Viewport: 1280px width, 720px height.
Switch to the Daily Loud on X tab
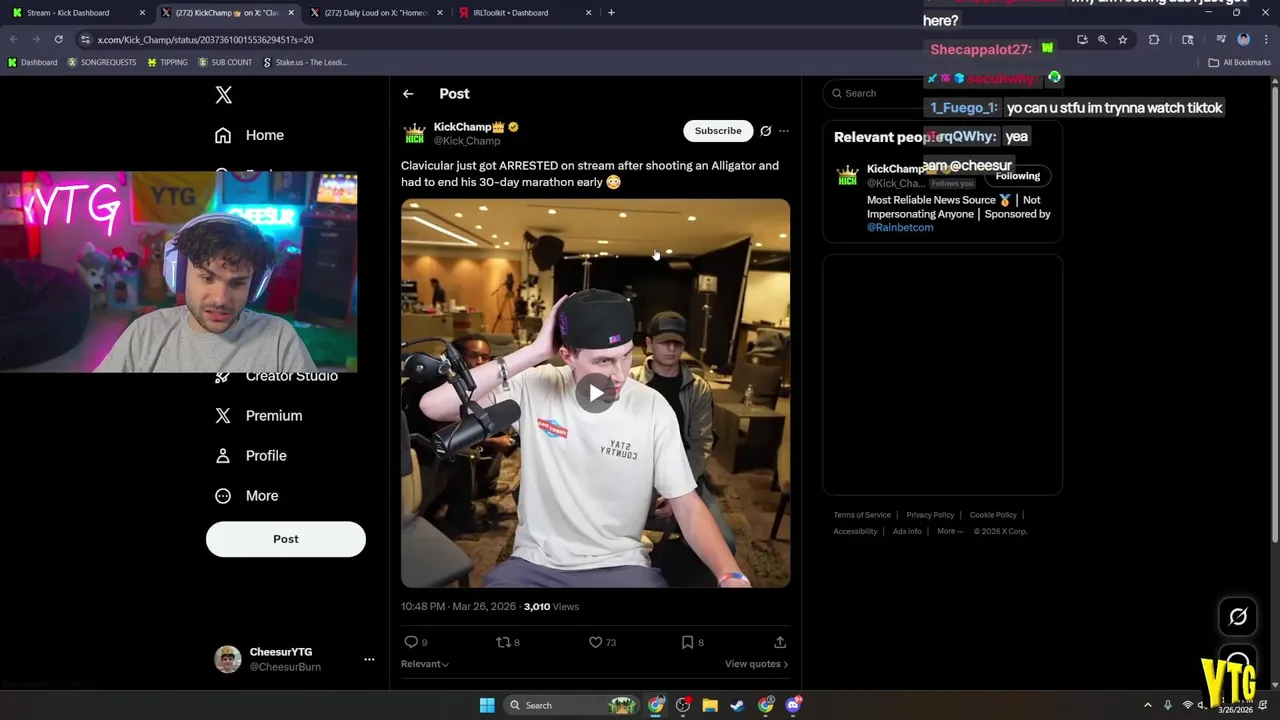click(375, 13)
